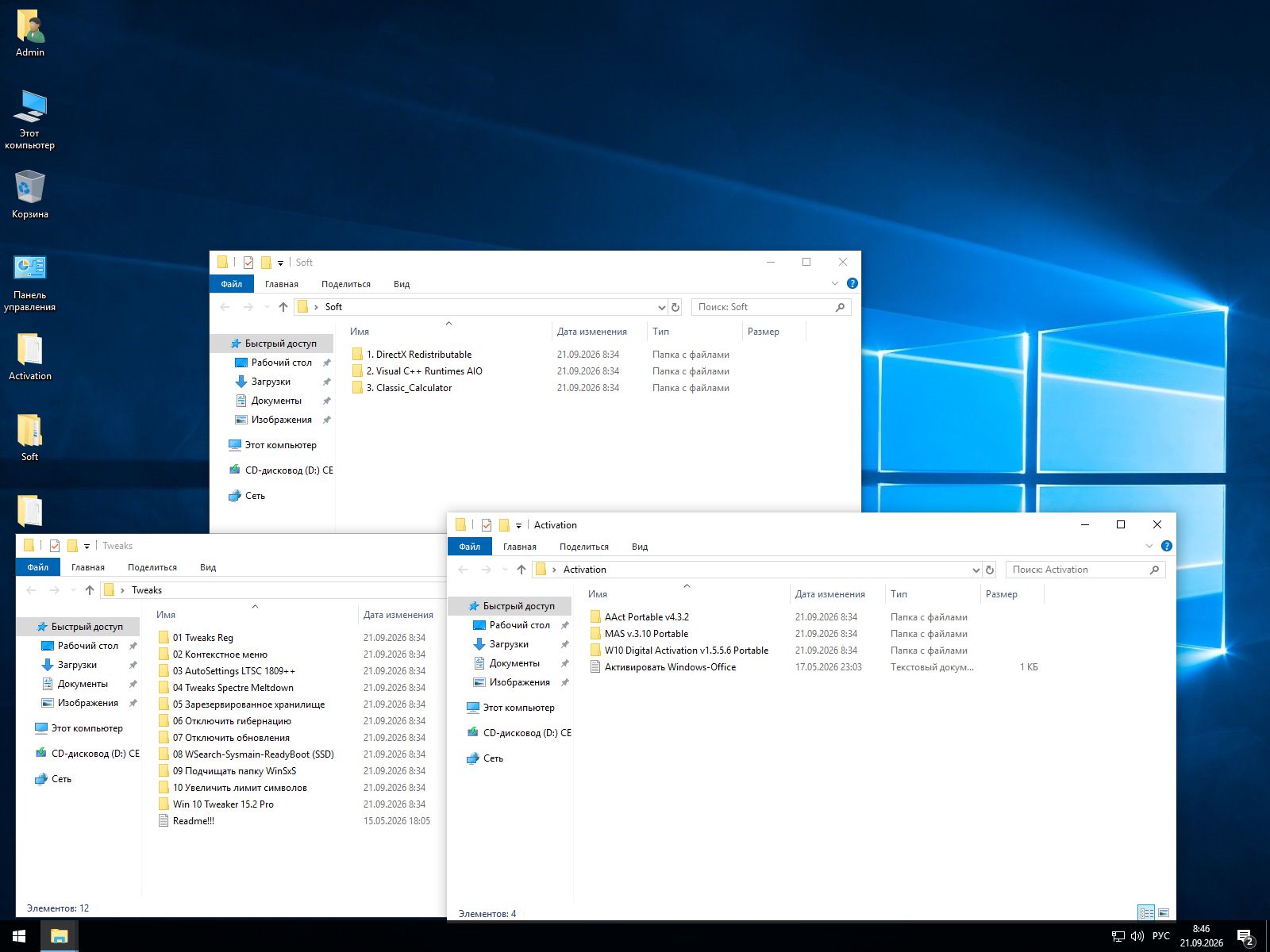Click help icon in Activation window
This screenshot has width=1270, height=952.
(x=1166, y=546)
